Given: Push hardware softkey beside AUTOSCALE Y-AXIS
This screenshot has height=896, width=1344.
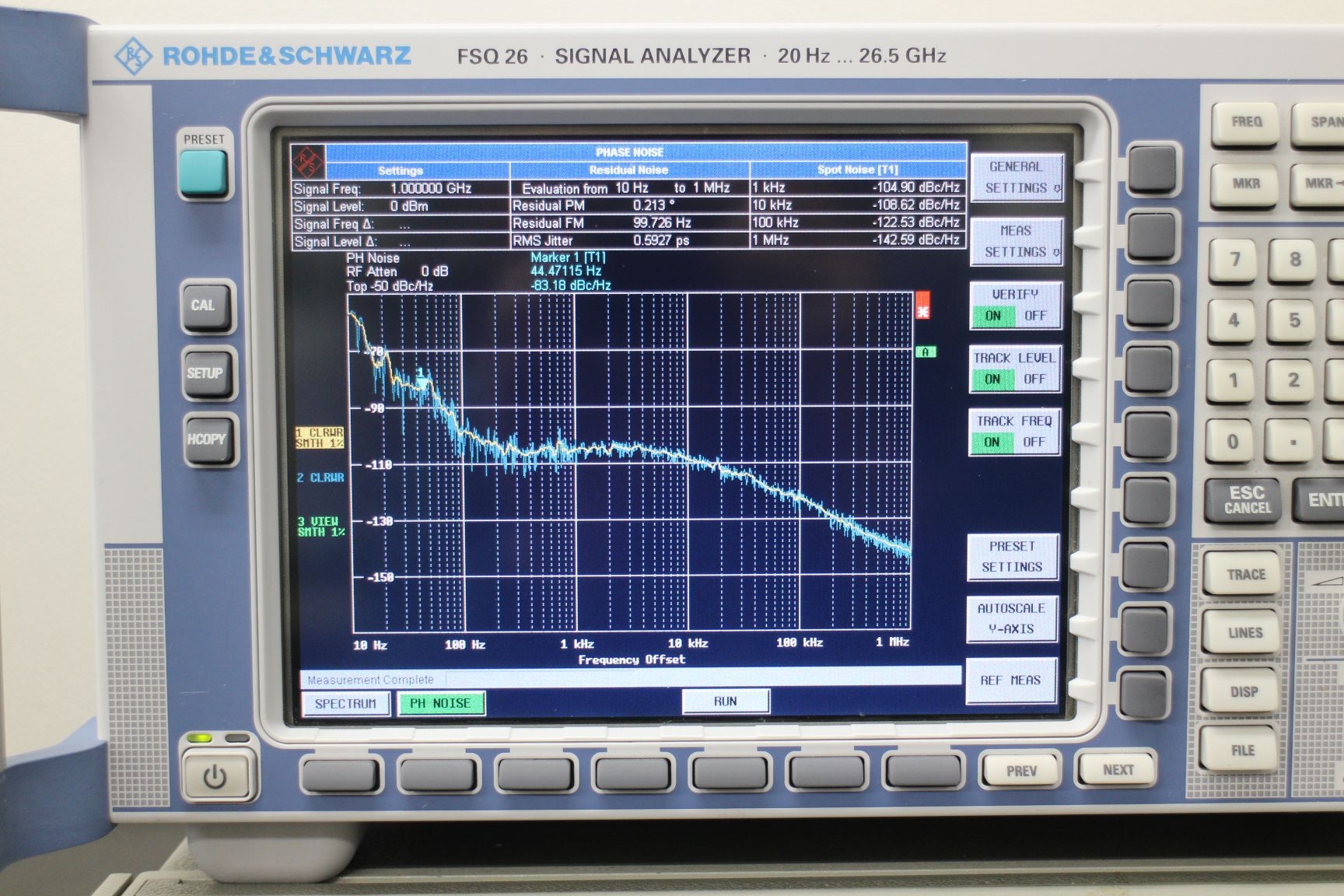Looking at the screenshot, I should (x=1146, y=629).
